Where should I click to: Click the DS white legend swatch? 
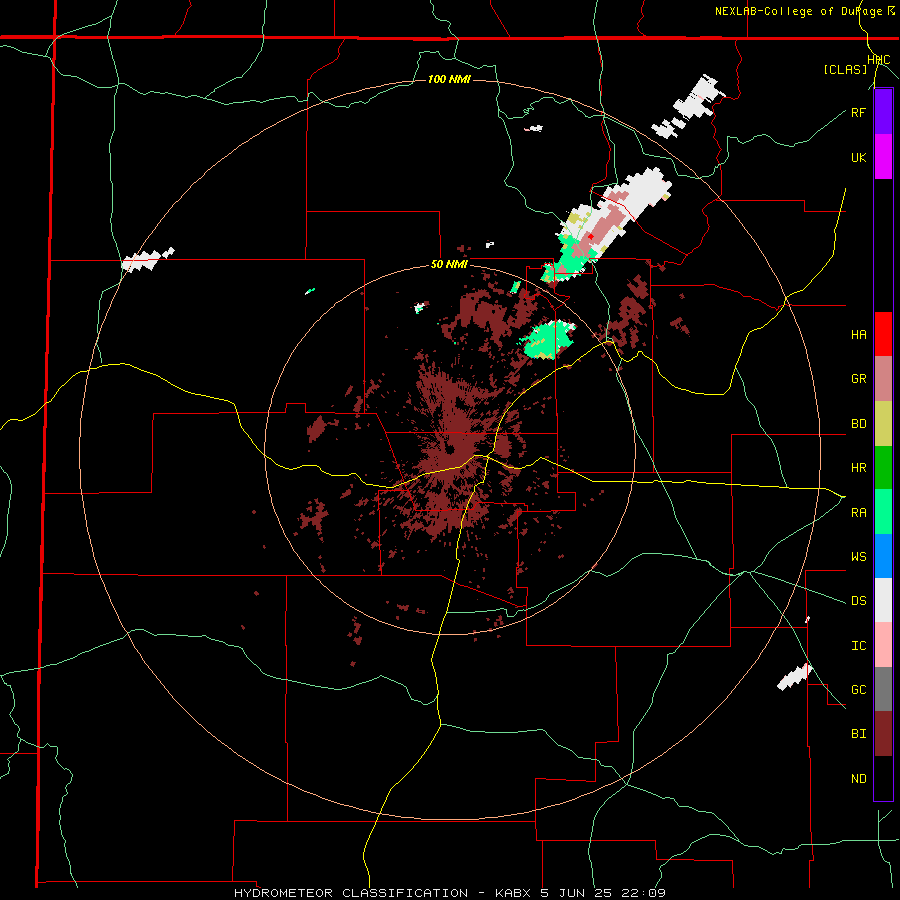pos(883,600)
